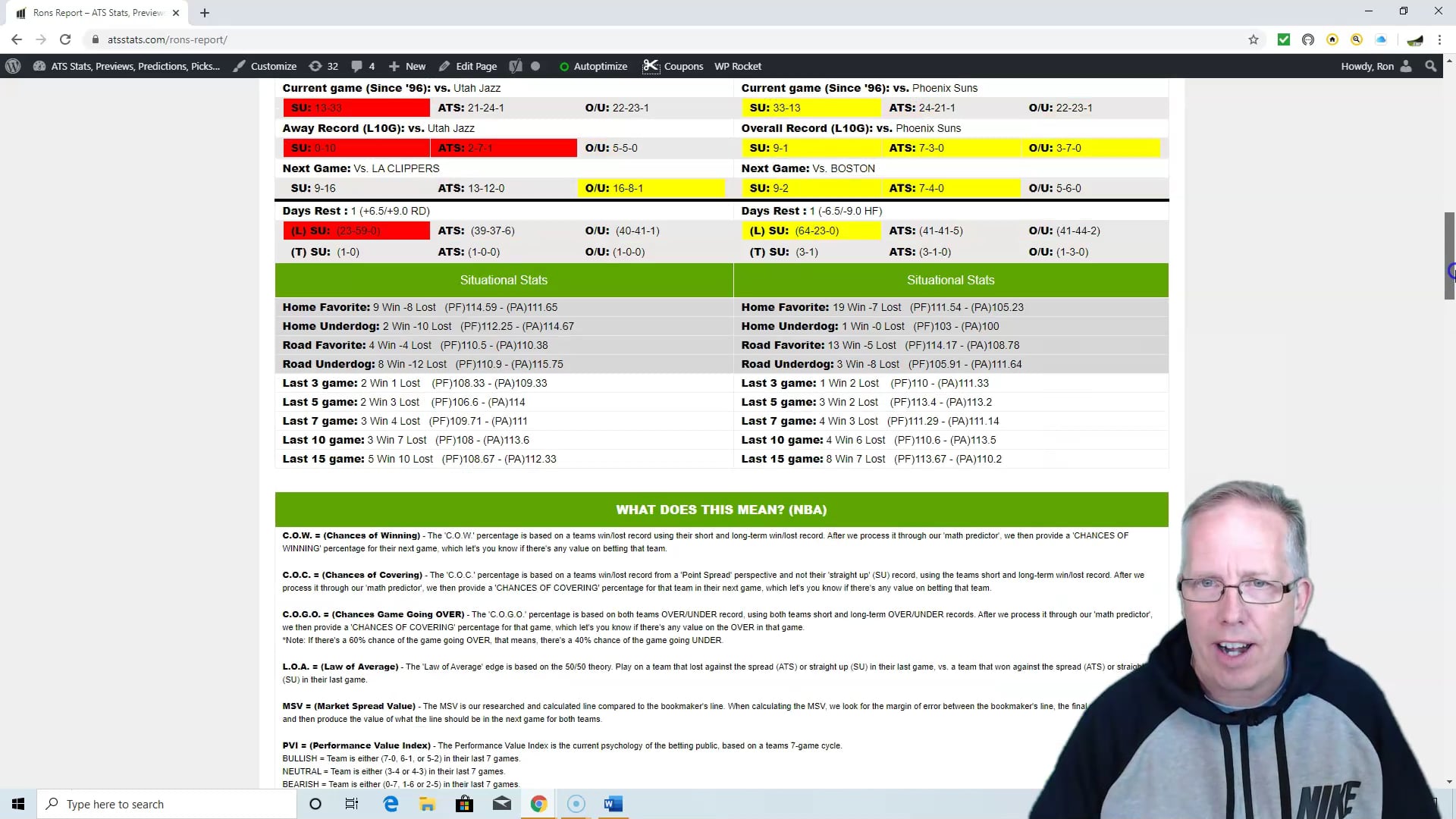The image size is (1456, 819).
Task: Open ATS Stats site name menu
Action: (127, 66)
